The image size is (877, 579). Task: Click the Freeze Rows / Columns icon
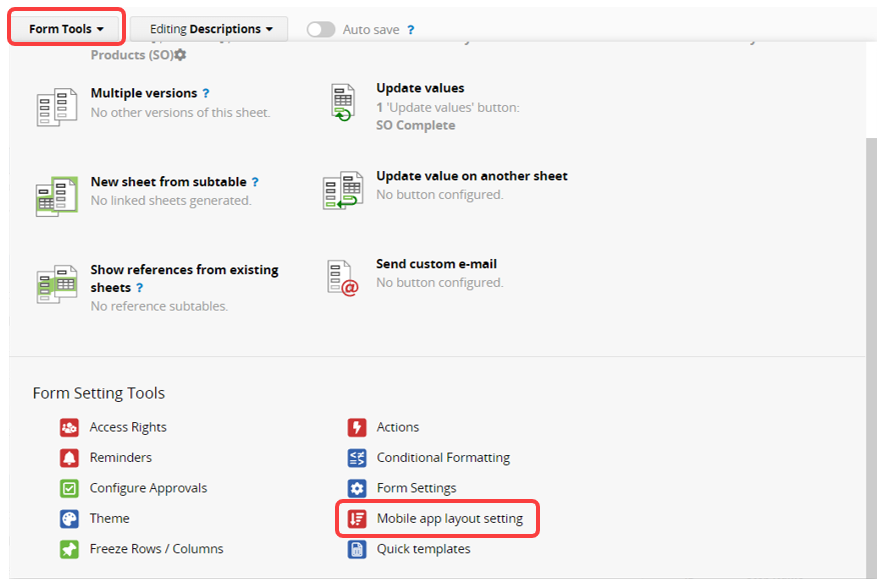click(69, 549)
